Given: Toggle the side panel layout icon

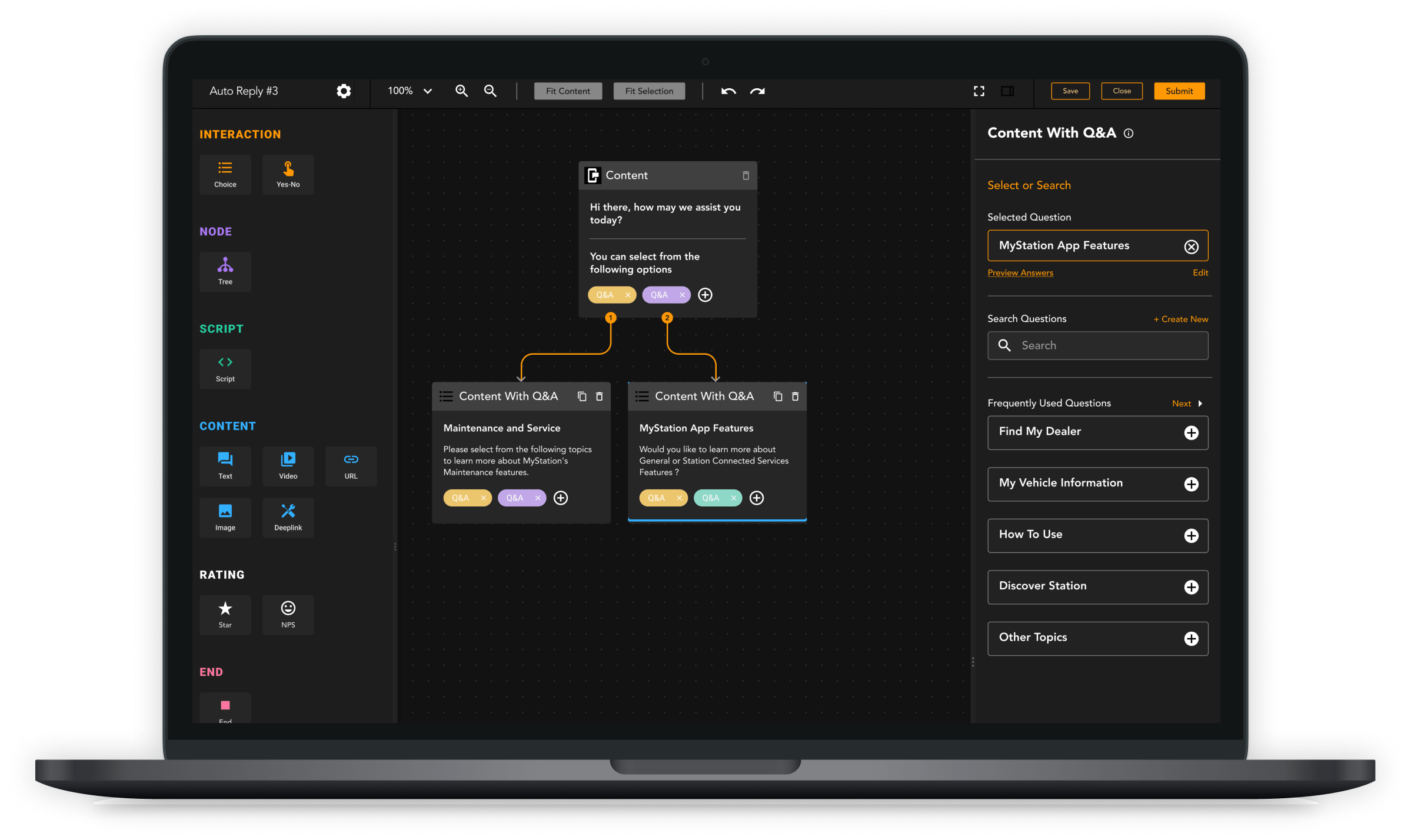Looking at the screenshot, I should (x=1007, y=91).
